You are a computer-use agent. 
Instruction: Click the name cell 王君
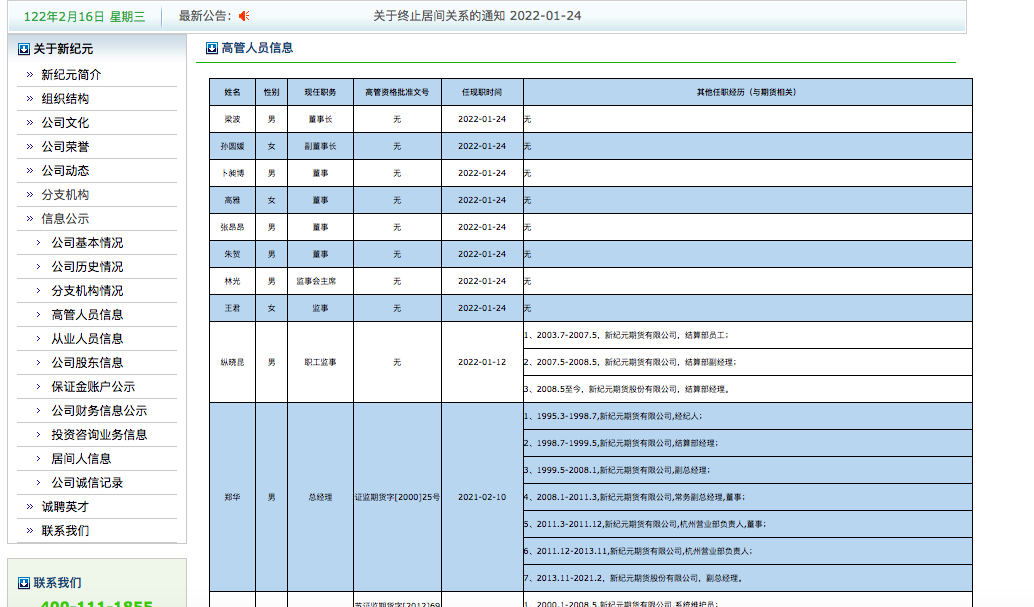pyautogui.click(x=232, y=309)
